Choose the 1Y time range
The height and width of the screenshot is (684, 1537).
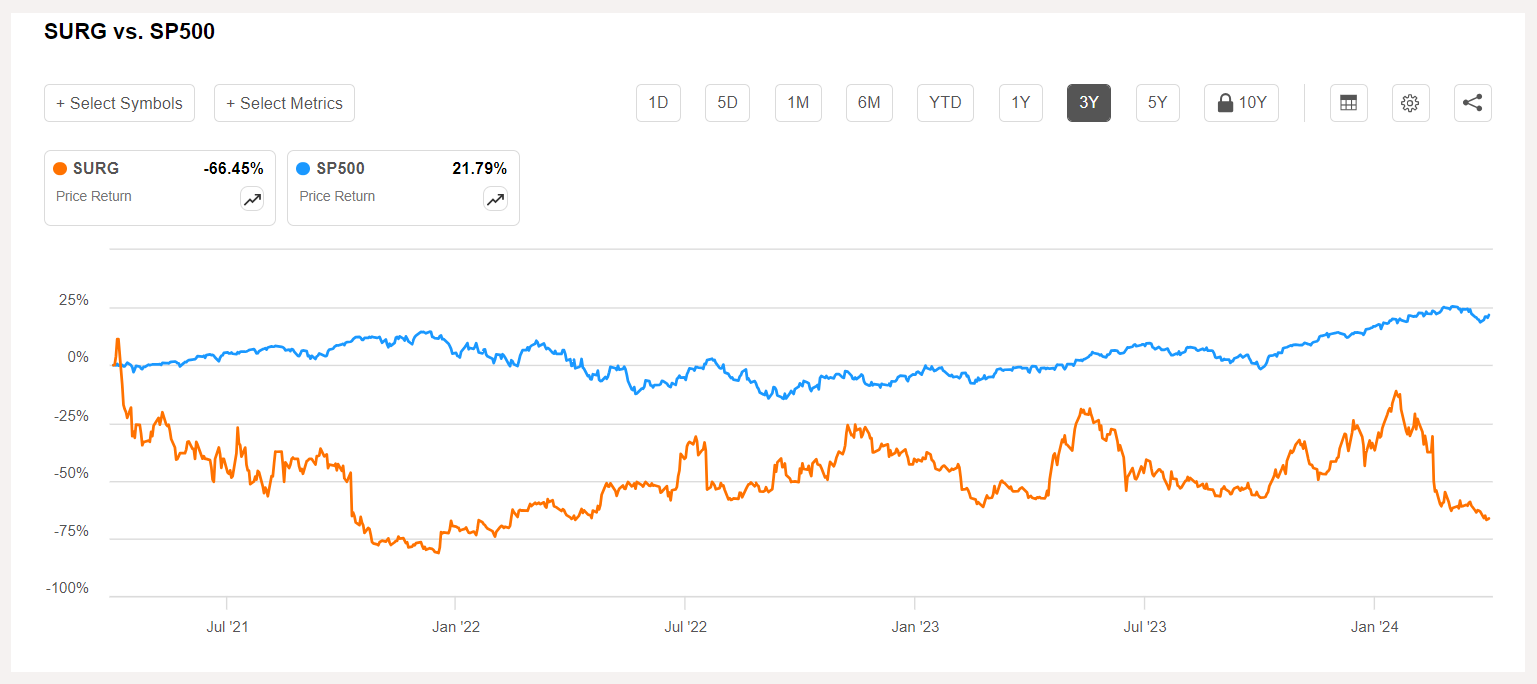pos(1020,103)
